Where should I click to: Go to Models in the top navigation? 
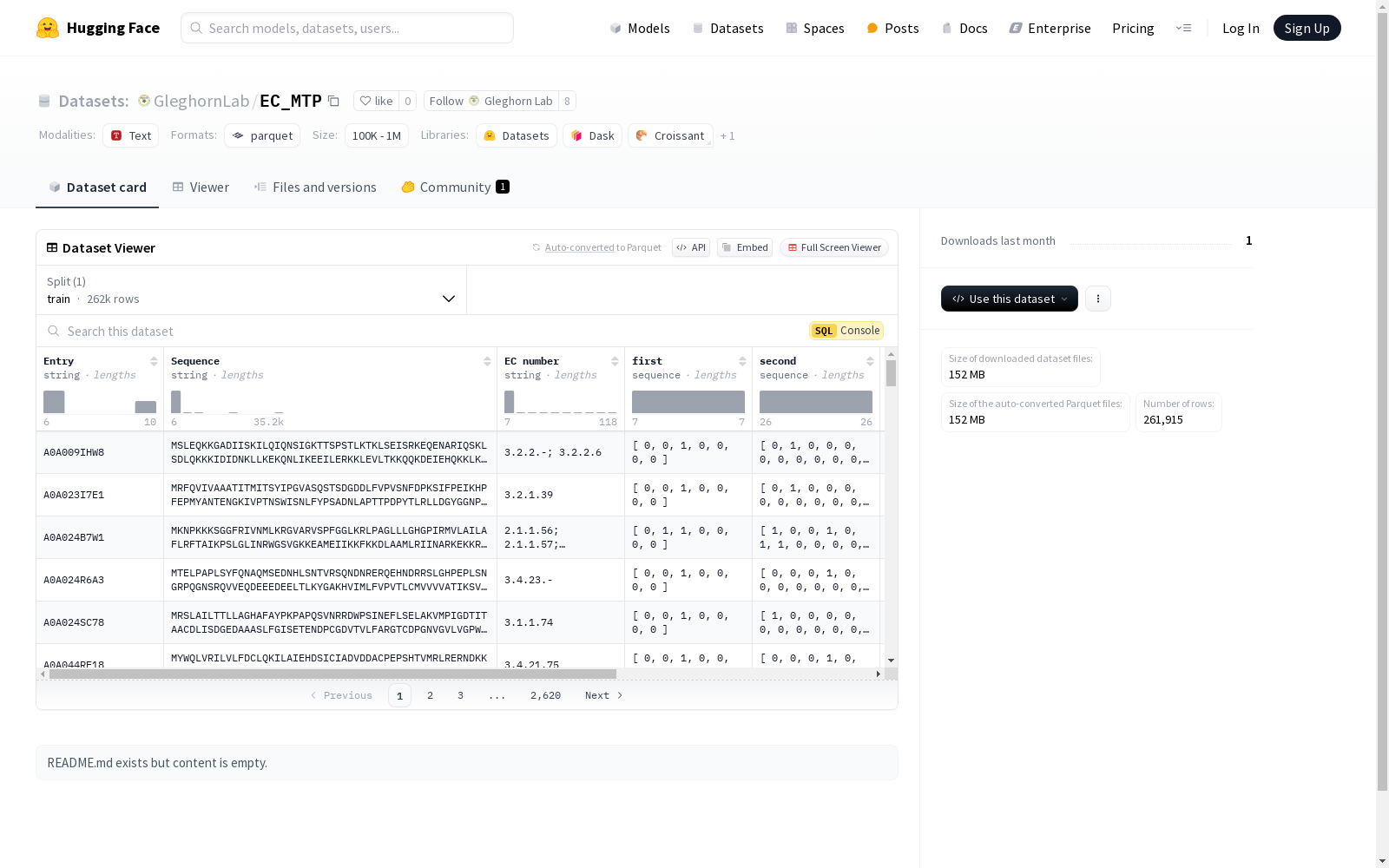tap(640, 28)
